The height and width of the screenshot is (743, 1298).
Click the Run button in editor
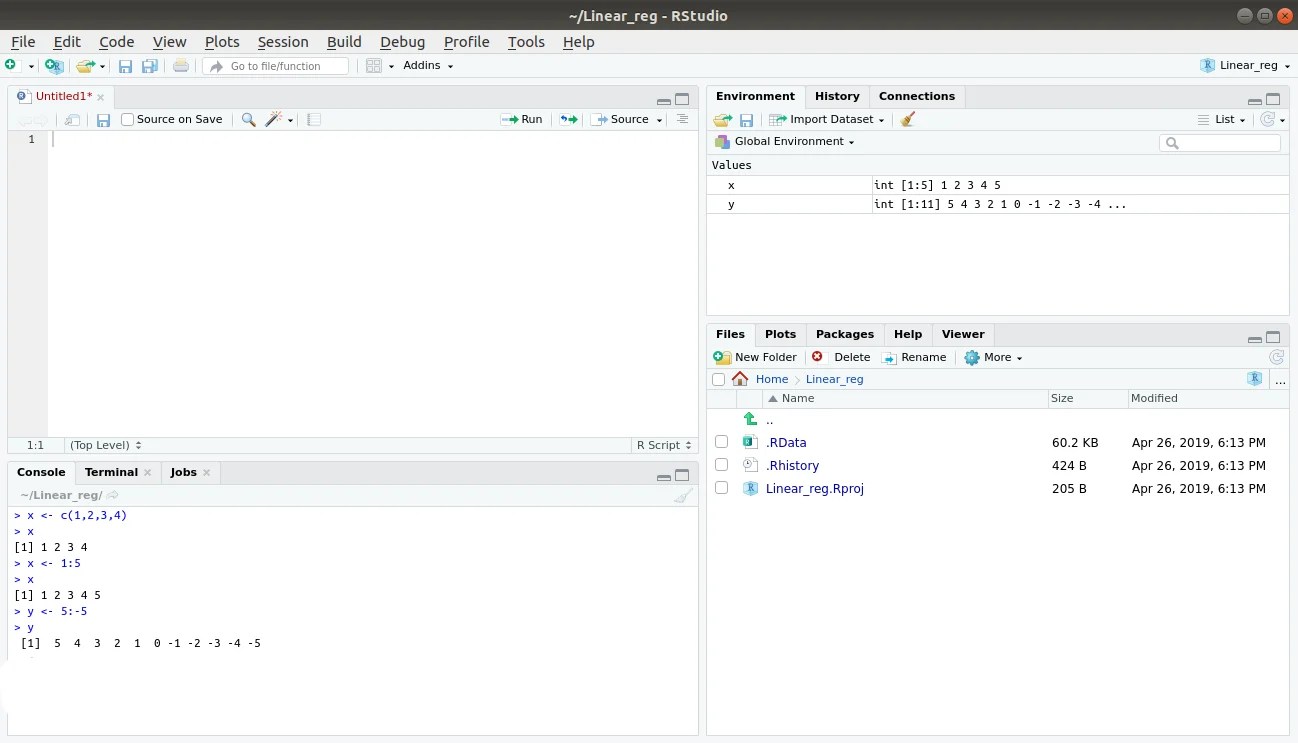[522, 120]
